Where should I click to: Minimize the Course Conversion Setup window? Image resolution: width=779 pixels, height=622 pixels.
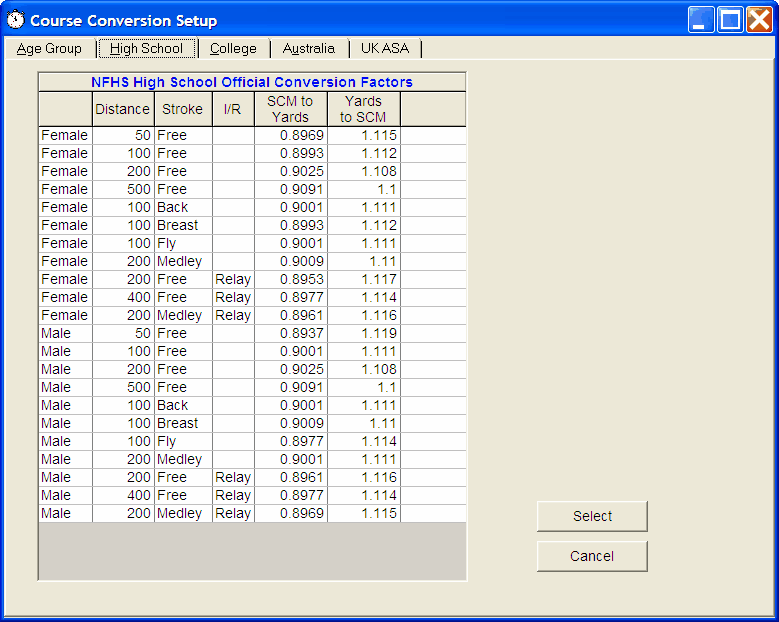point(701,20)
